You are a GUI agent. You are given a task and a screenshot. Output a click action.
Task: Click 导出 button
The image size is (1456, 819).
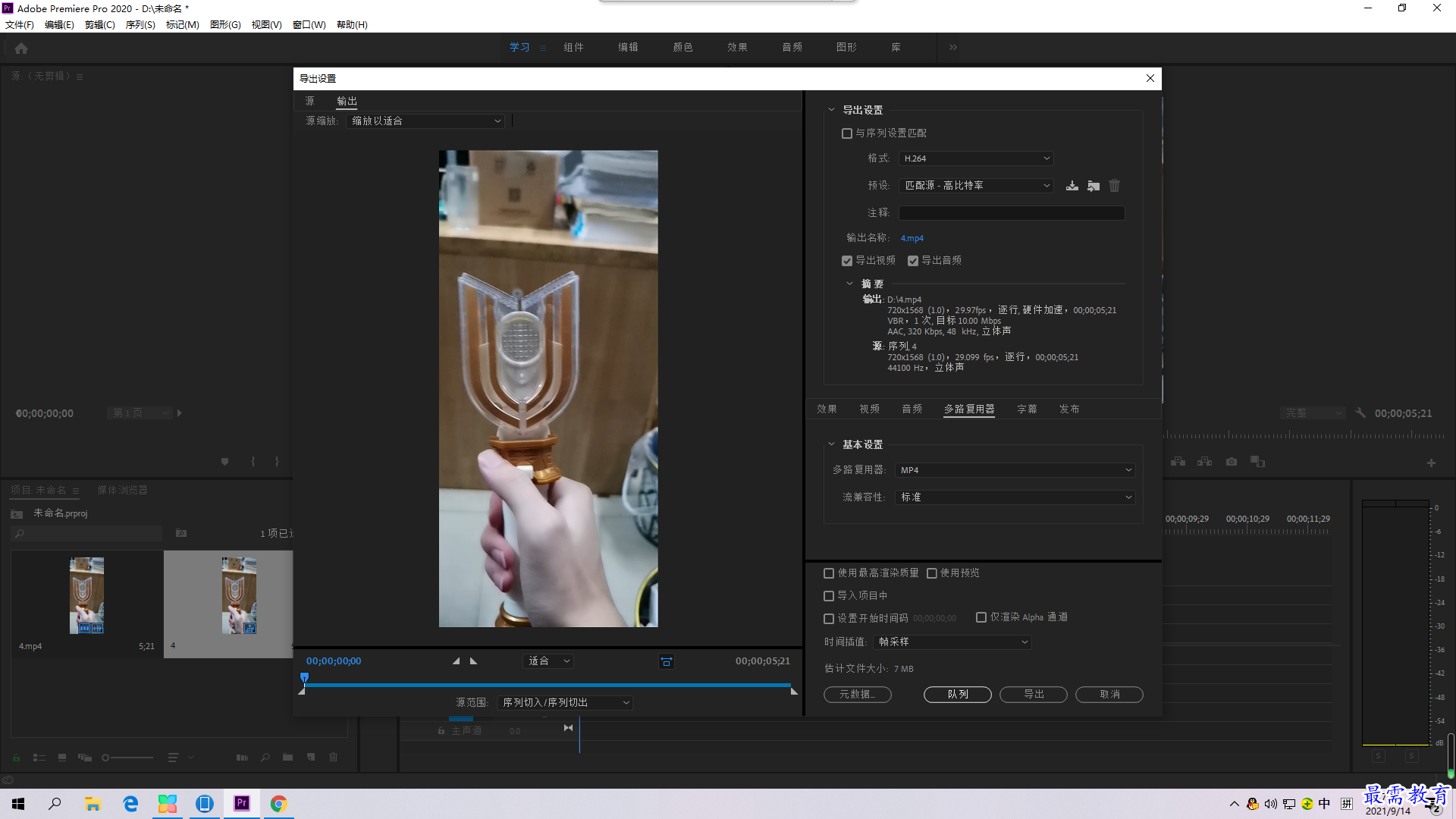1034,695
